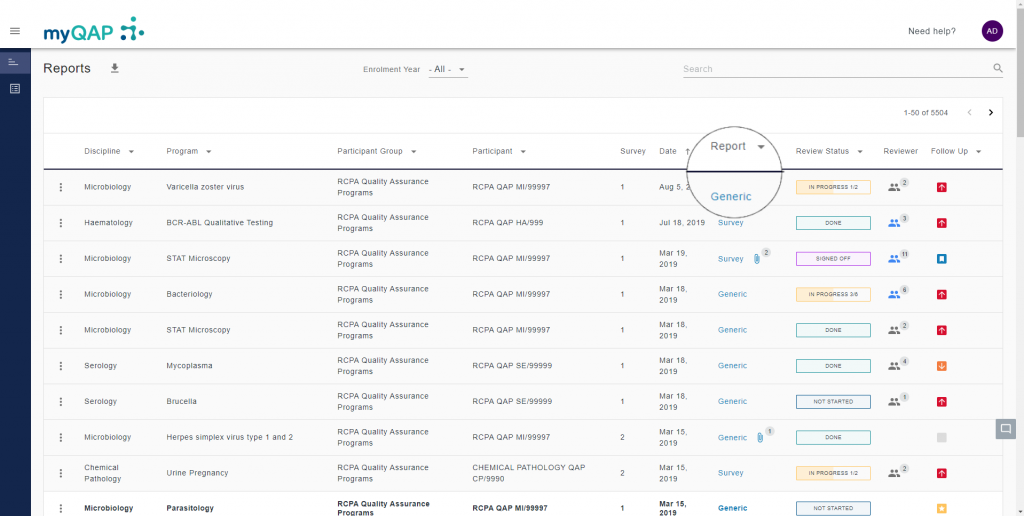Click the NOT STARTED status on Brucella row
The height and width of the screenshot is (516, 1024).
click(833, 402)
